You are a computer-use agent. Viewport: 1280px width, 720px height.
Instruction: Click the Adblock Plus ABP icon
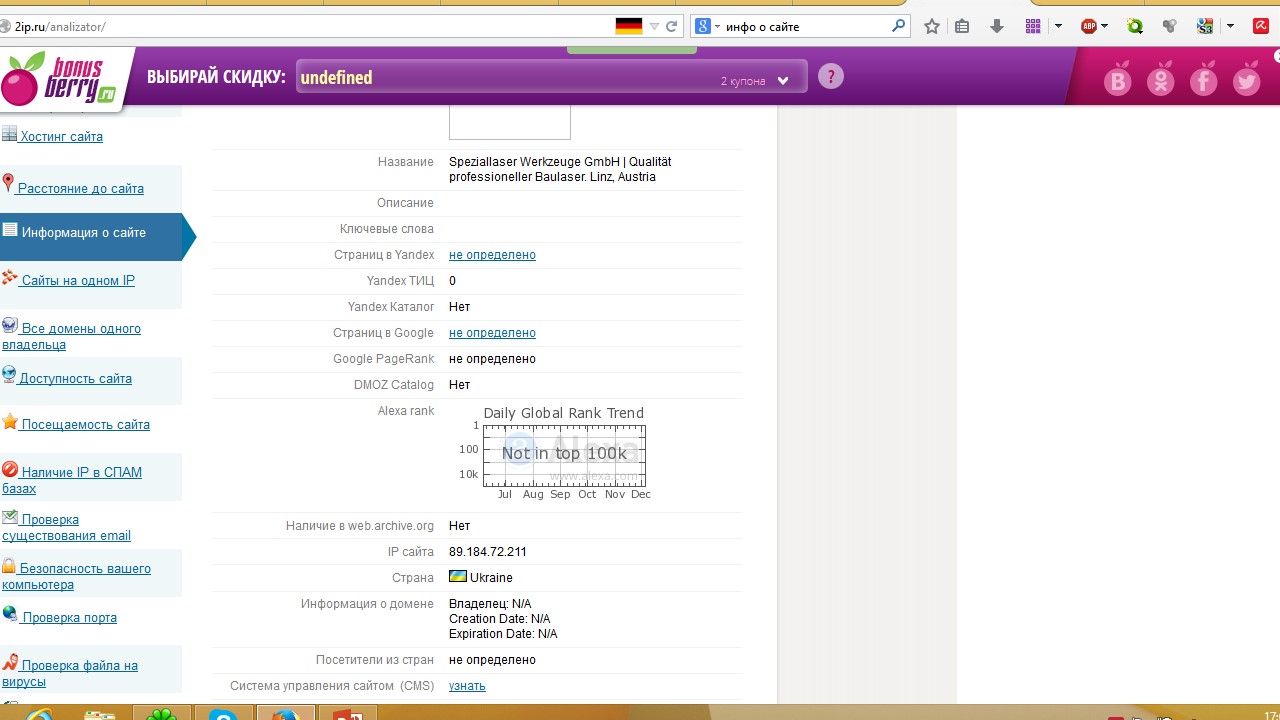(x=1088, y=27)
